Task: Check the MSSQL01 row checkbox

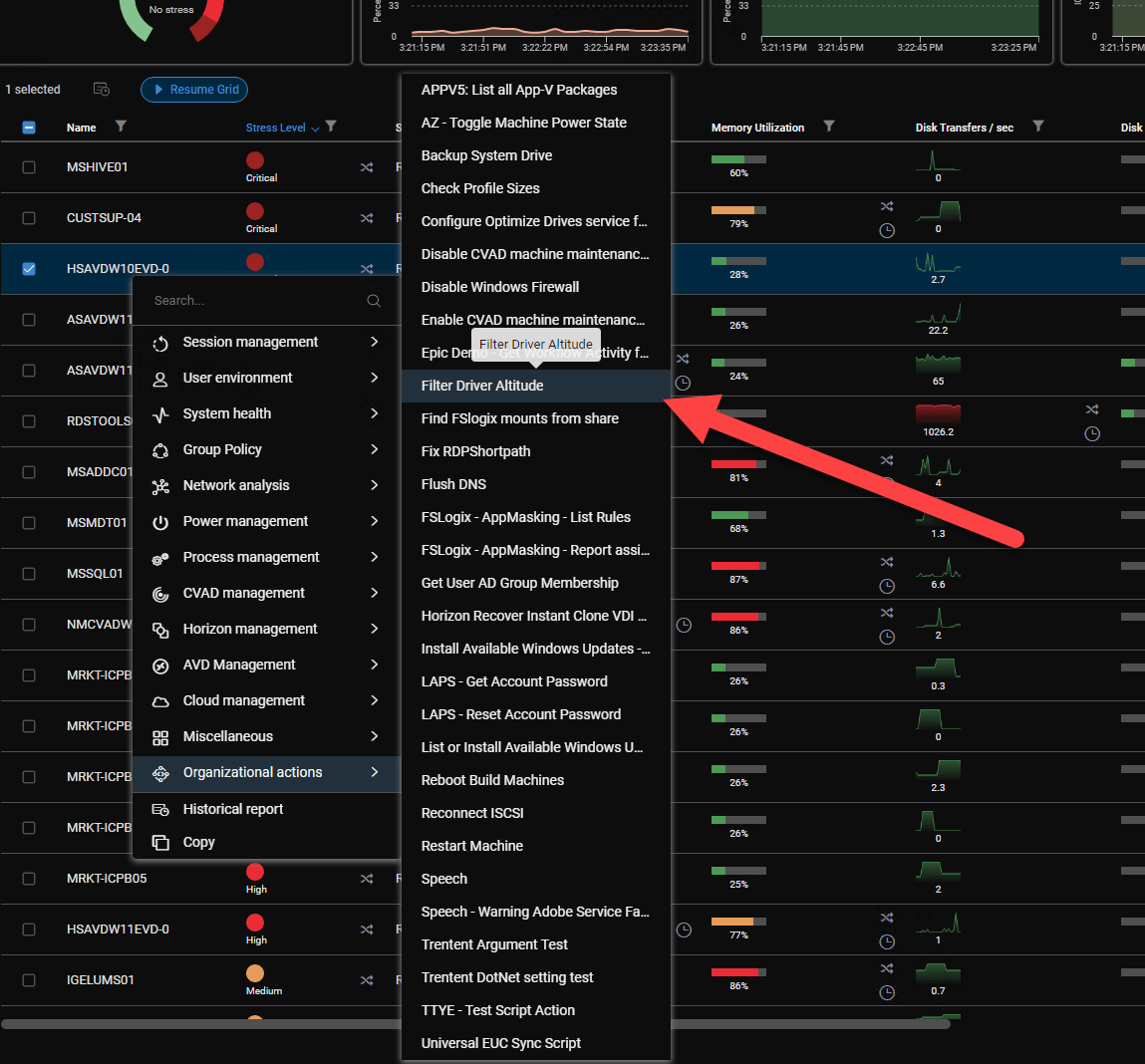Action: pos(29,573)
